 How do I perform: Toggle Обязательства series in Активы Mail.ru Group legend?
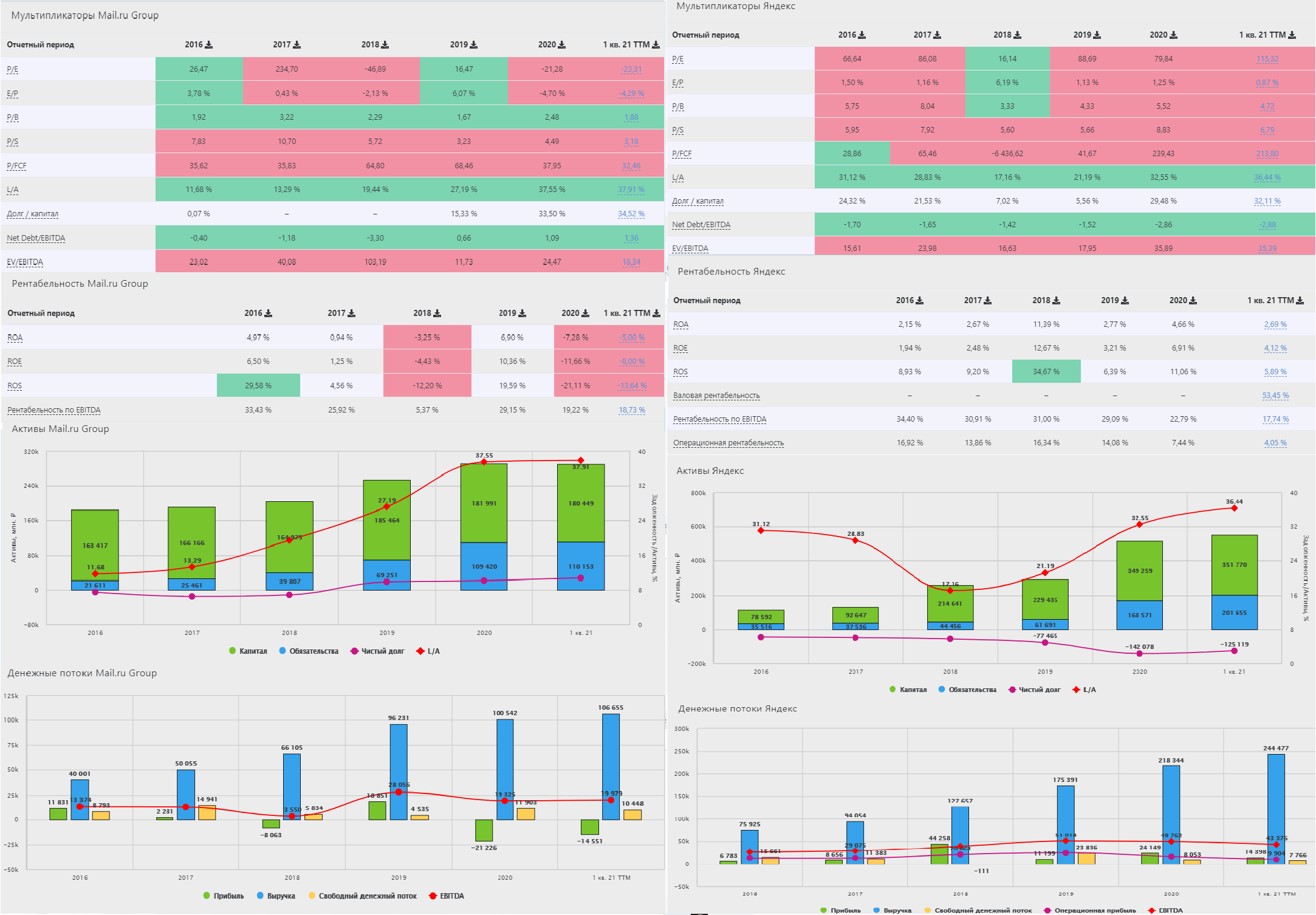(309, 651)
